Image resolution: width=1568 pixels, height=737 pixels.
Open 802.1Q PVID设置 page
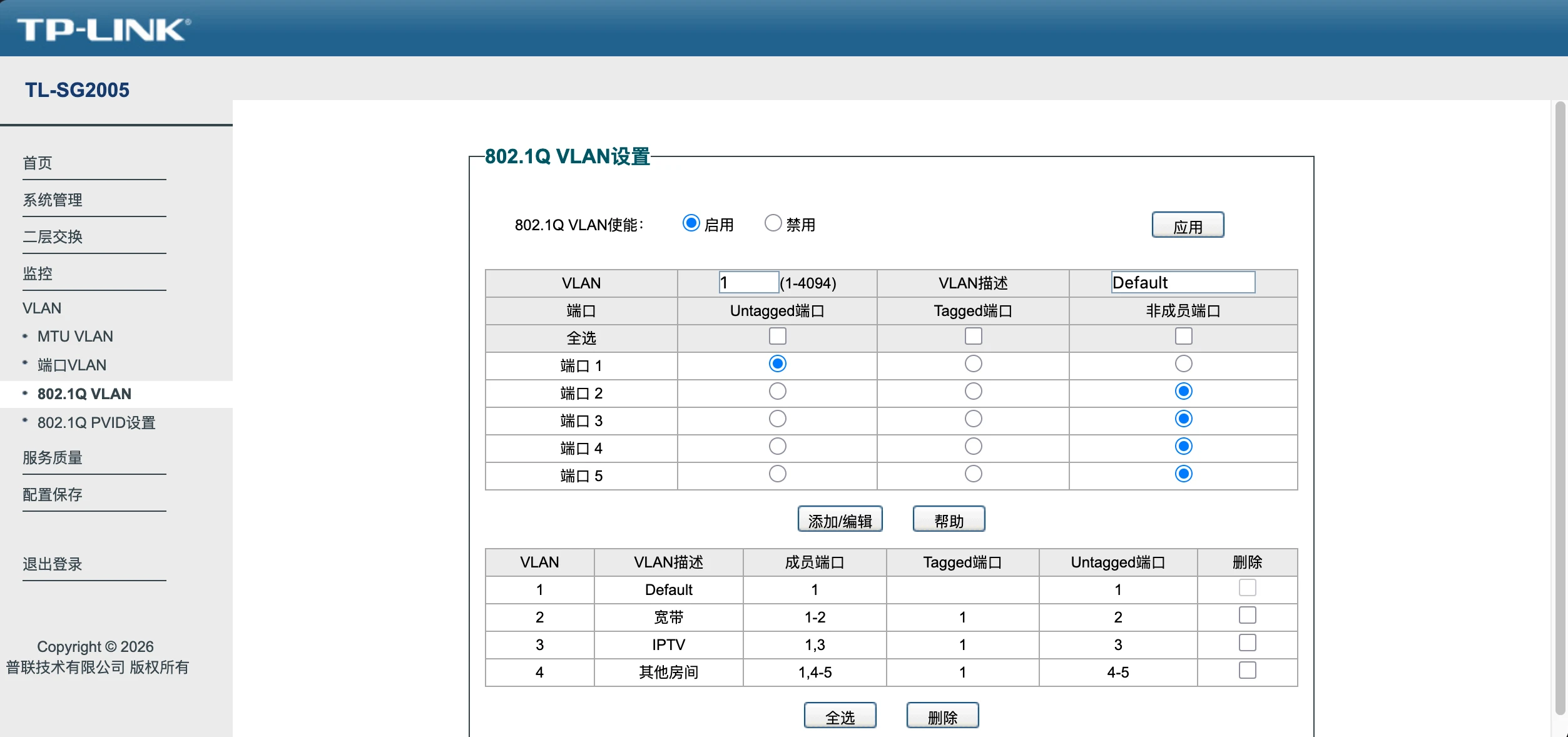coord(96,423)
